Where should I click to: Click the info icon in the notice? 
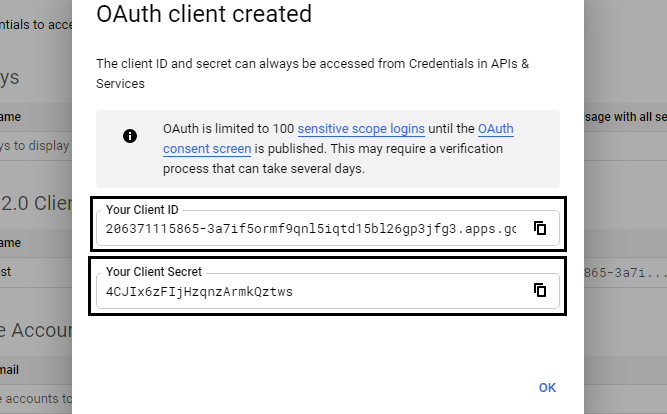tap(130, 136)
